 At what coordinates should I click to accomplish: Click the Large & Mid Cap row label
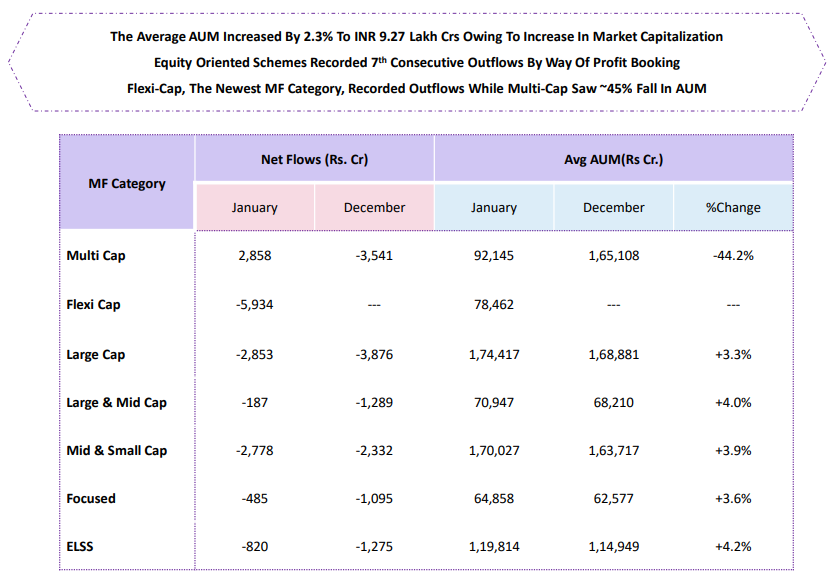116,403
